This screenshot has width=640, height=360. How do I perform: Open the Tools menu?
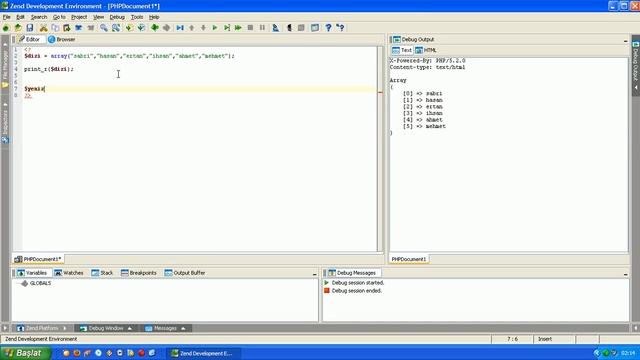tap(137, 17)
